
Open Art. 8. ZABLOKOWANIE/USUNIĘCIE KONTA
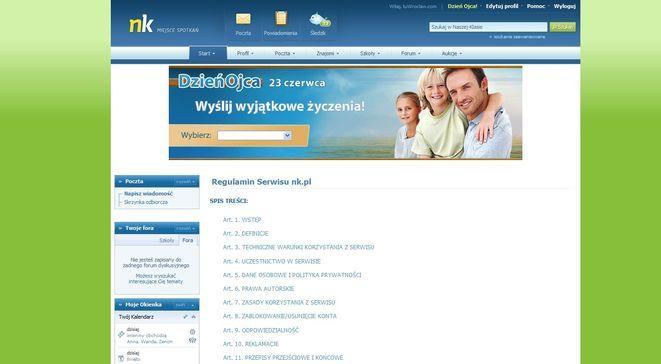click(x=280, y=316)
